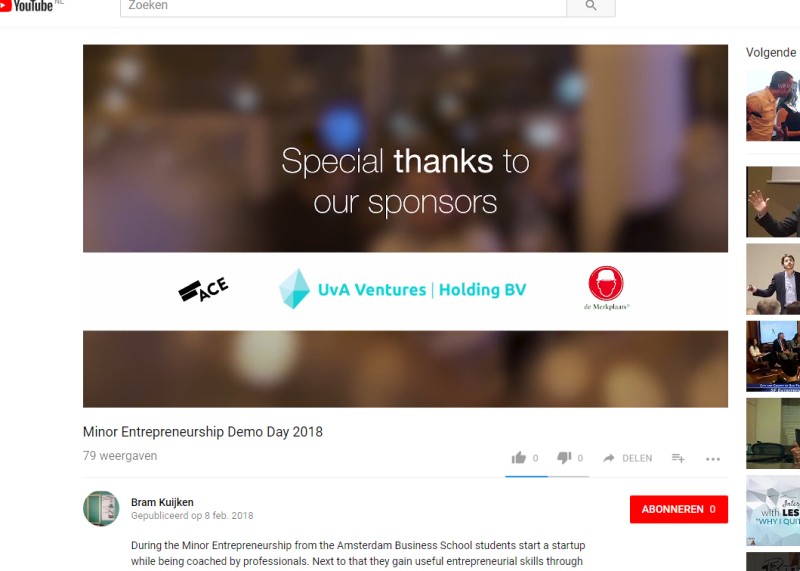
Task: Like the video with thumbs-up icon
Action: [519, 458]
